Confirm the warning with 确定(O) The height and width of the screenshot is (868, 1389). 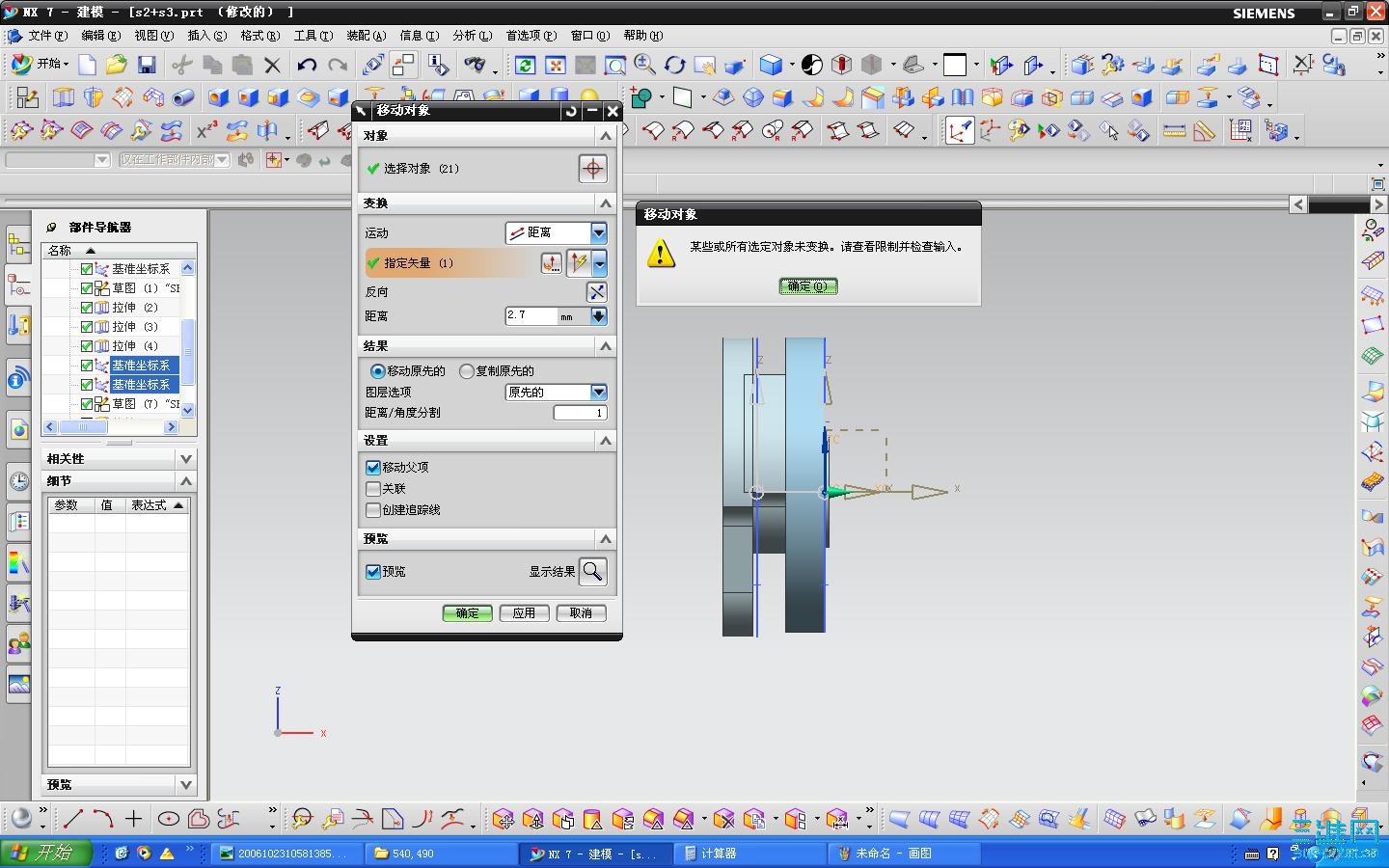tap(808, 286)
